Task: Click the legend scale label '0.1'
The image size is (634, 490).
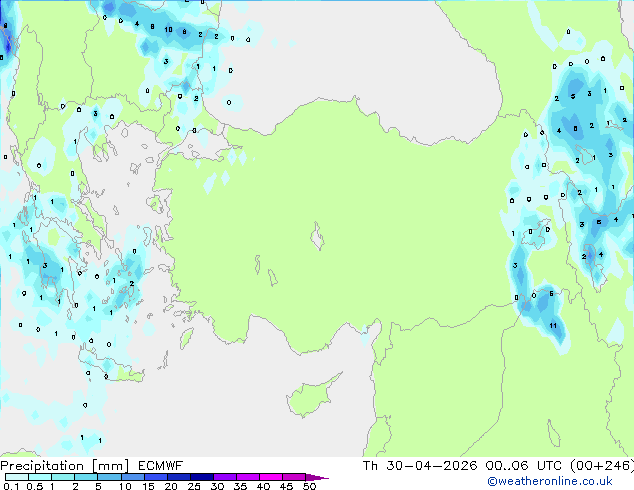Action: point(11,486)
